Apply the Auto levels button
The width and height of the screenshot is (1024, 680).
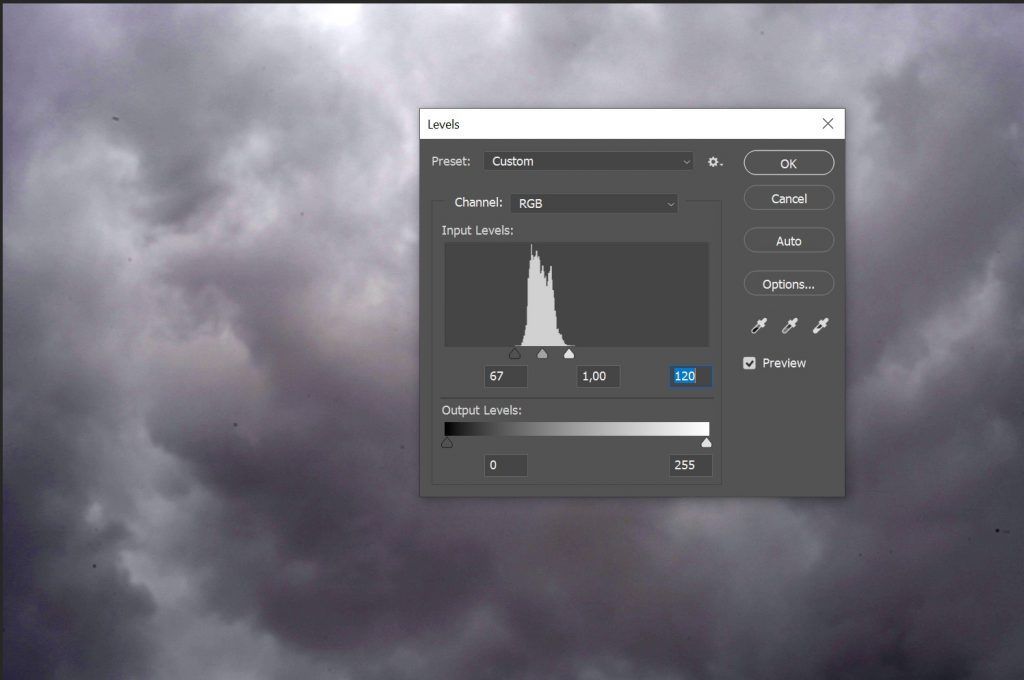click(x=788, y=241)
